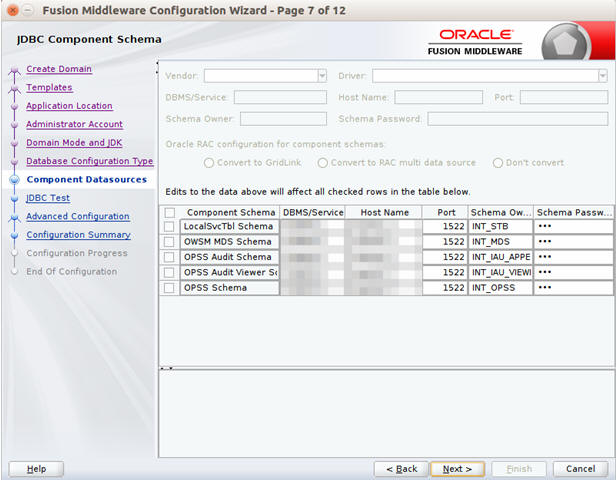Click the JDBC Test step bullet icon
Screen dimensions: 616x480
point(15,198)
